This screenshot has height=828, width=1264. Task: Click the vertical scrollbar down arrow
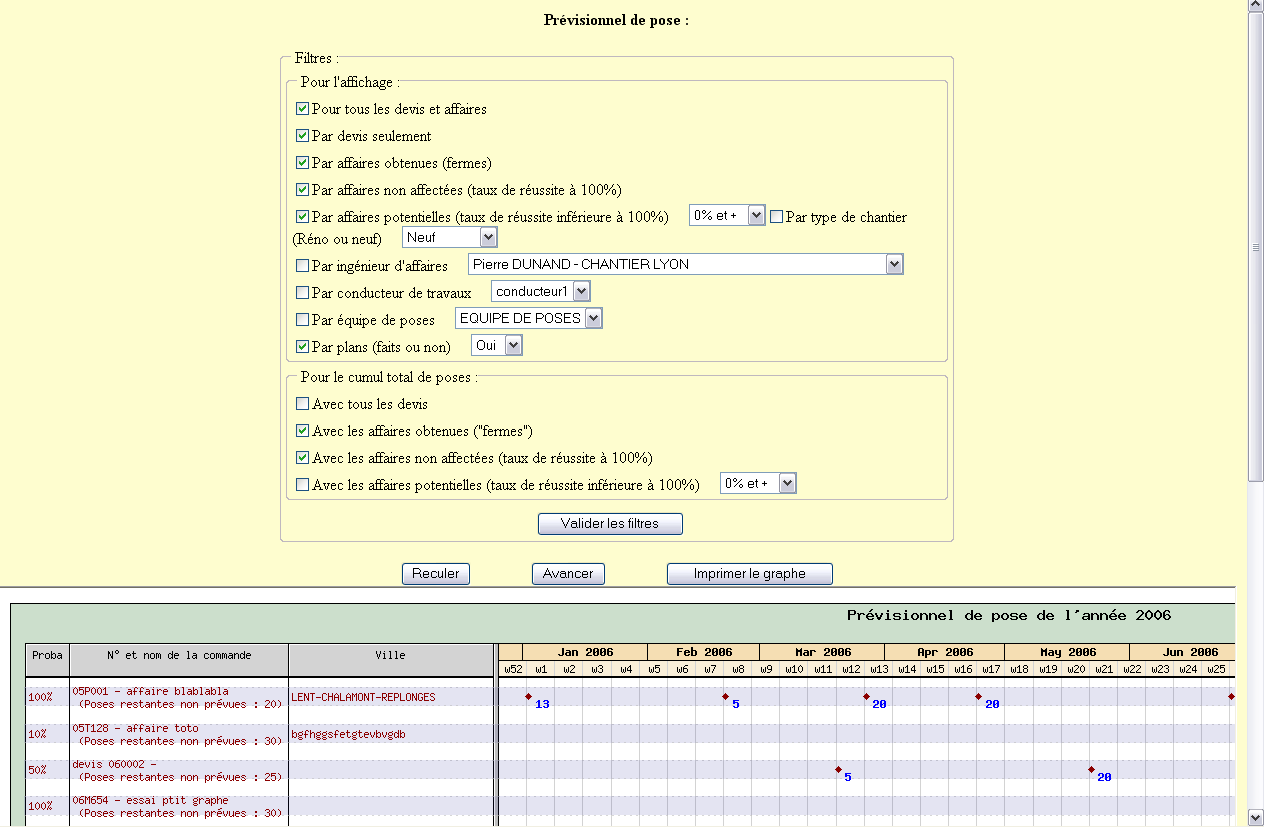click(1256, 817)
